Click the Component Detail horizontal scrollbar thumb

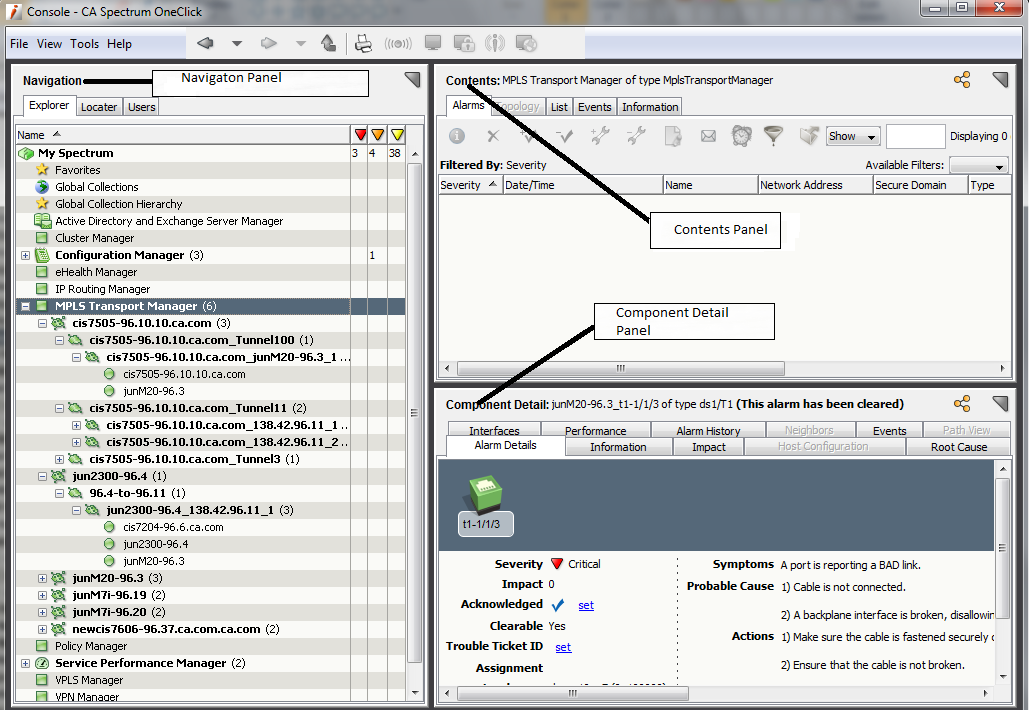click(x=572, y=693)
